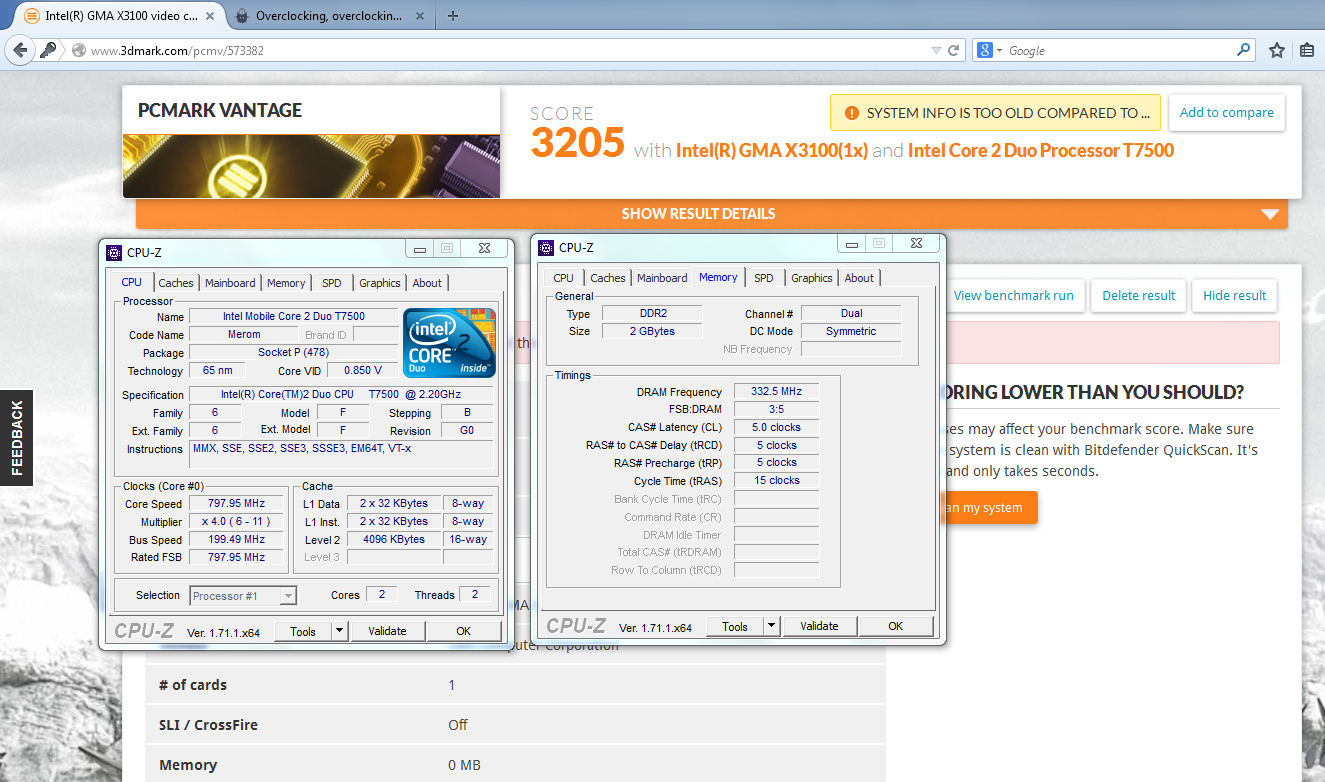Click the Core VID value 0.850 V
This screenshot has height=782, width=1325.
363,371
